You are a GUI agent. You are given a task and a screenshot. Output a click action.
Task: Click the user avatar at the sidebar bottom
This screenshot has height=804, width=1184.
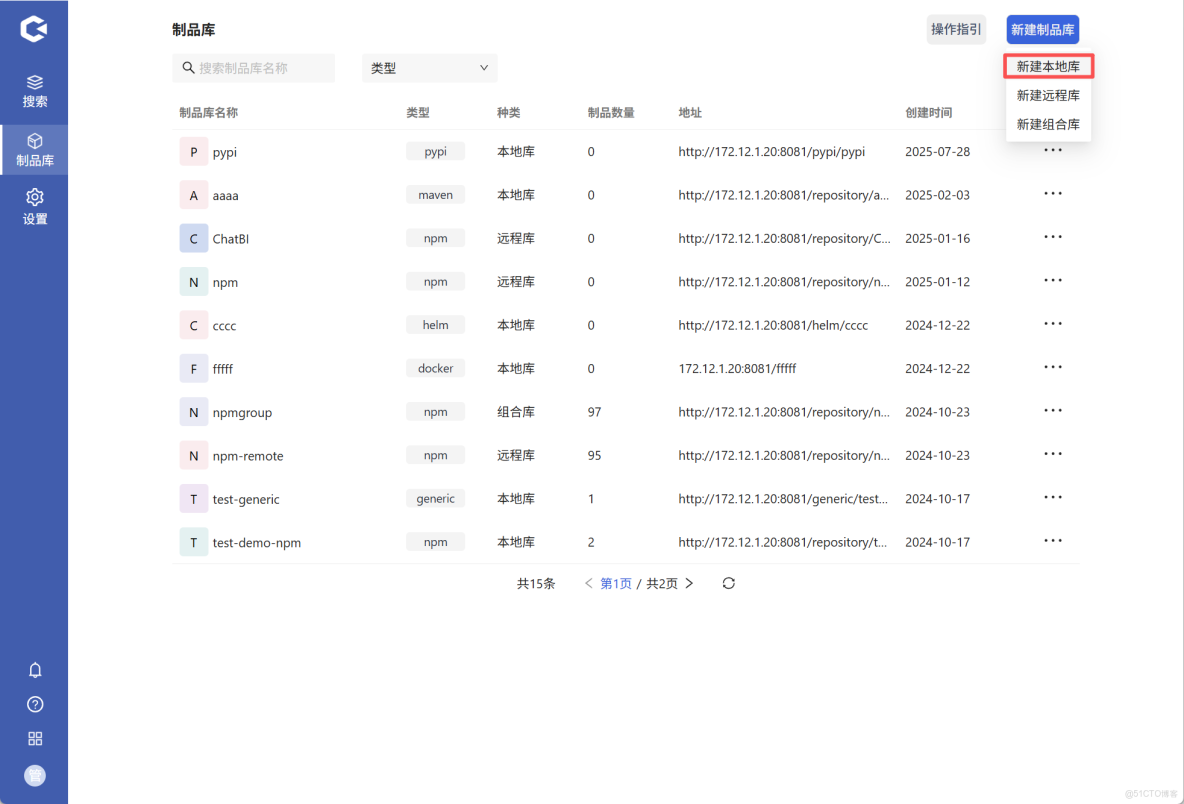(x=35, y=775)
